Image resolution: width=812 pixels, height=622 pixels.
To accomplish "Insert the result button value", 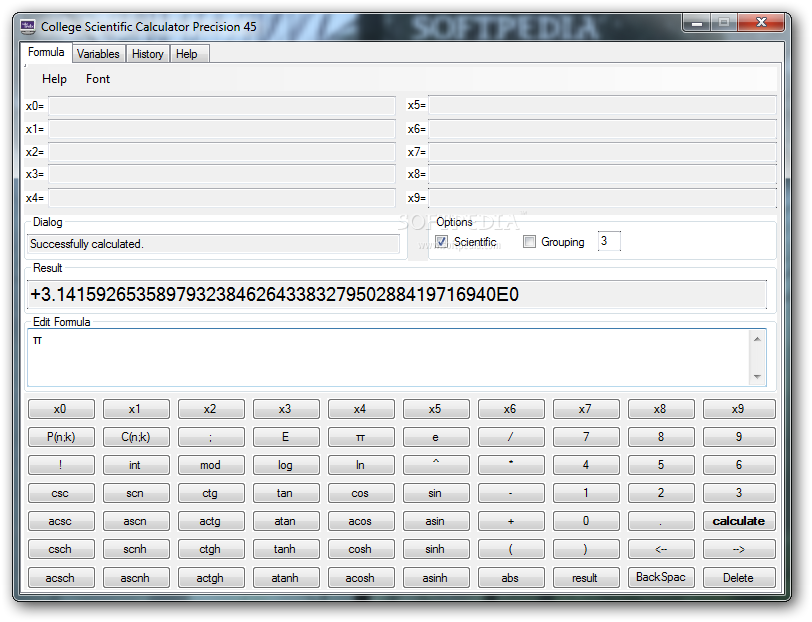I will [585, 577].
